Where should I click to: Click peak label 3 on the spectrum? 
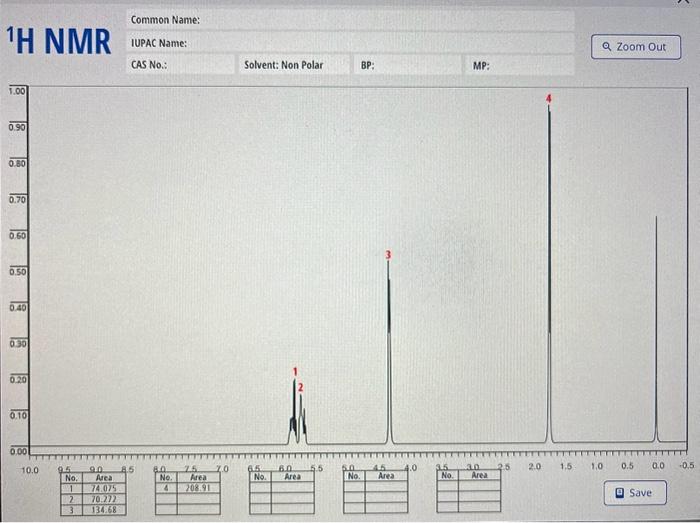click(x=388, y=254)
